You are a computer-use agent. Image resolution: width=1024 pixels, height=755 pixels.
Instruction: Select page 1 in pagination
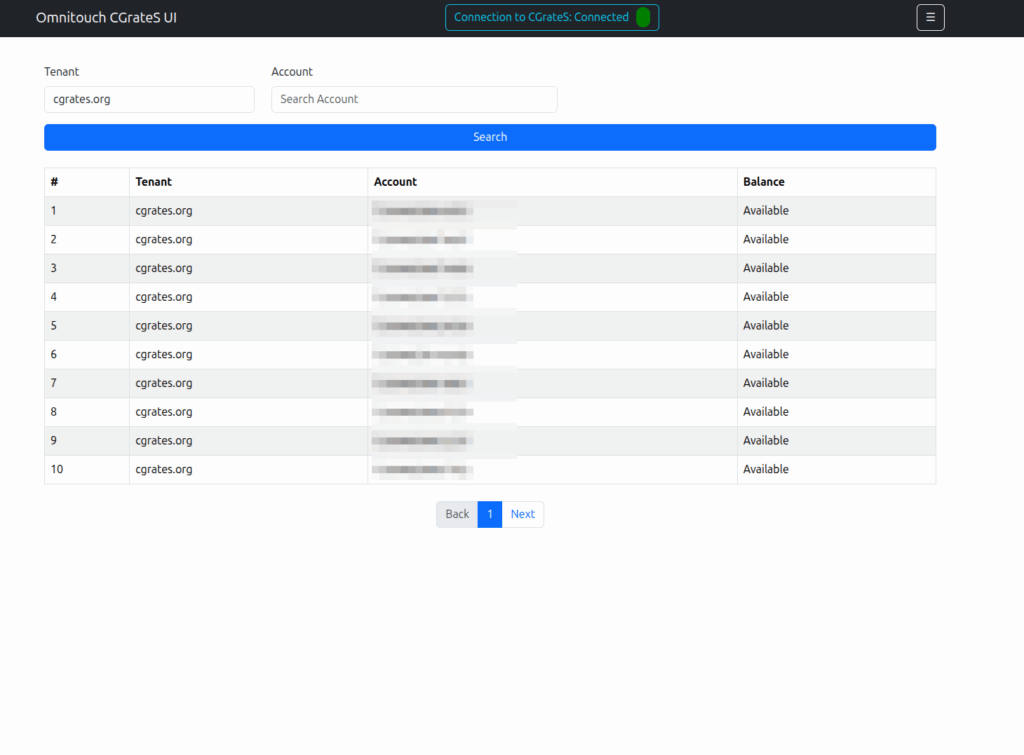tap(489, 514)
